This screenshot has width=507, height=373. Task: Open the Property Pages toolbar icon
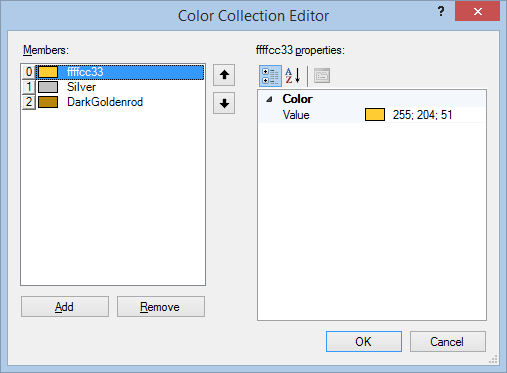click(322, 76)
